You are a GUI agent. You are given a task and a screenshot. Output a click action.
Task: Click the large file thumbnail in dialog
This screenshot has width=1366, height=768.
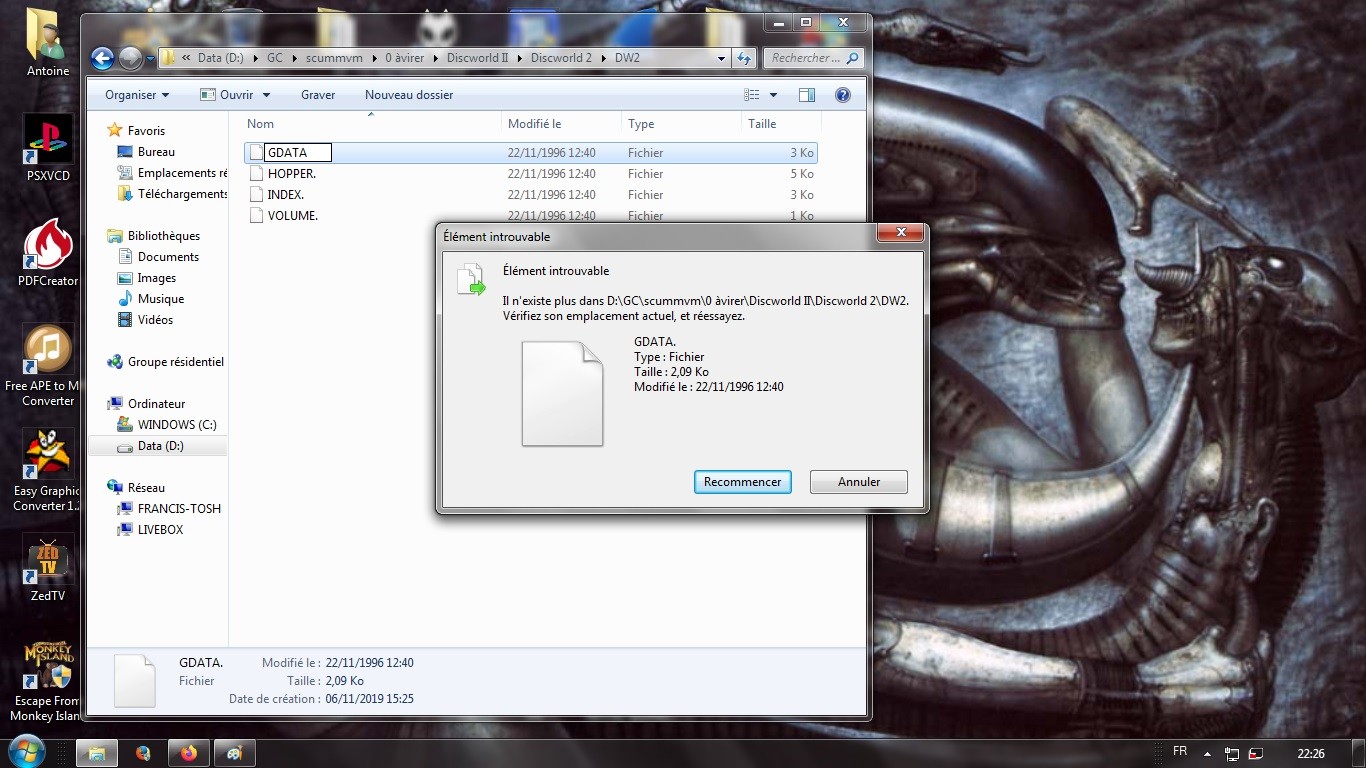pyautogui.click(x=562, y=393)
